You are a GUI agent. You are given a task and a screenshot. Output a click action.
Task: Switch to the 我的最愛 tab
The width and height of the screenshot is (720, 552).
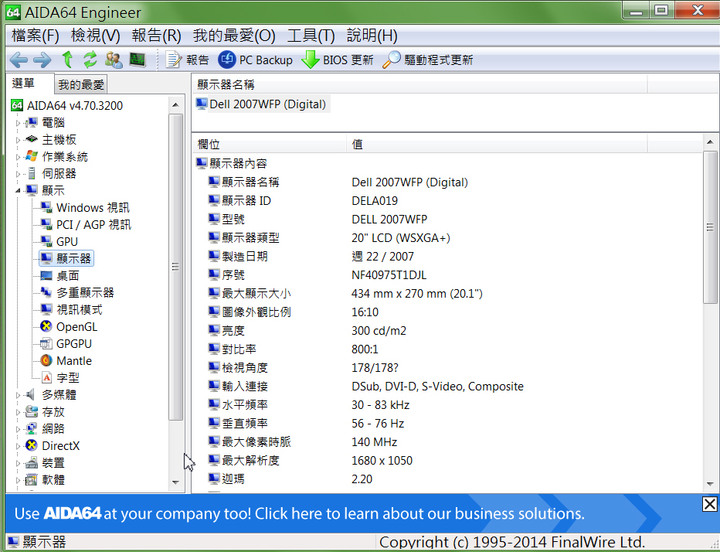pyautogui.click(x=81, y=84)
